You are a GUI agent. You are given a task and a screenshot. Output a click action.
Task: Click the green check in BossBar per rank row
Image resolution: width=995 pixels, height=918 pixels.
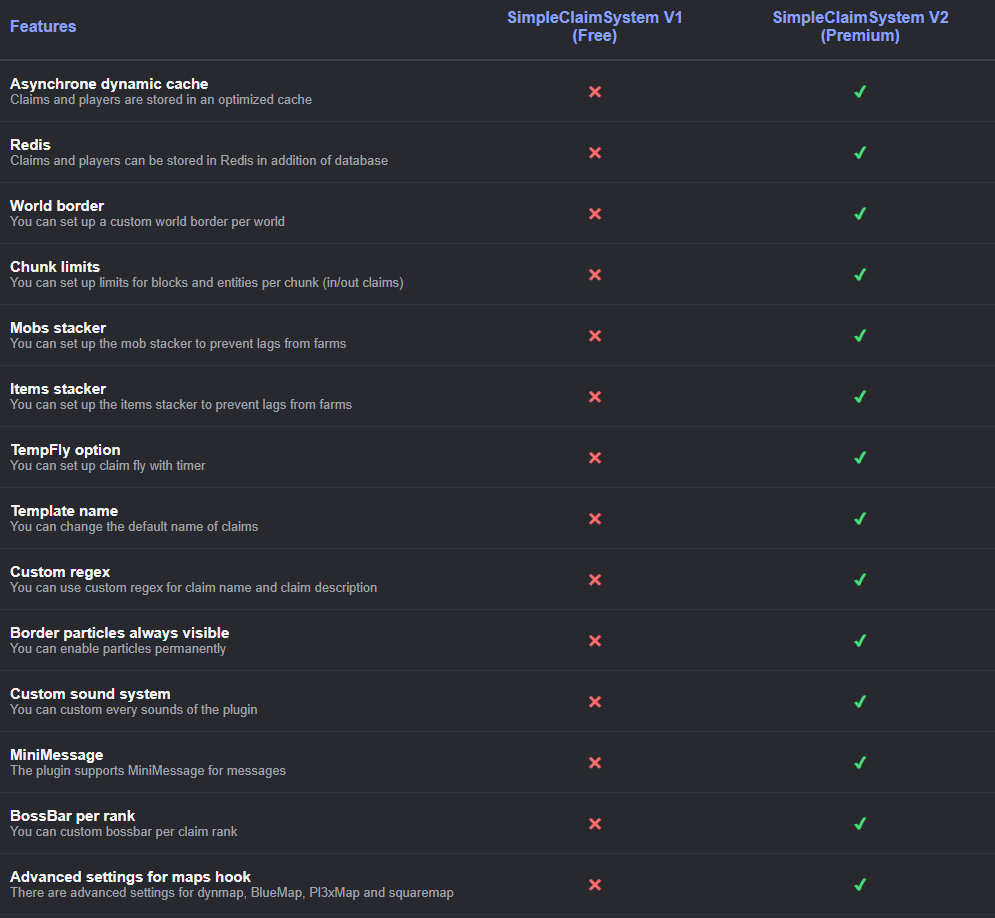(860, 823)
